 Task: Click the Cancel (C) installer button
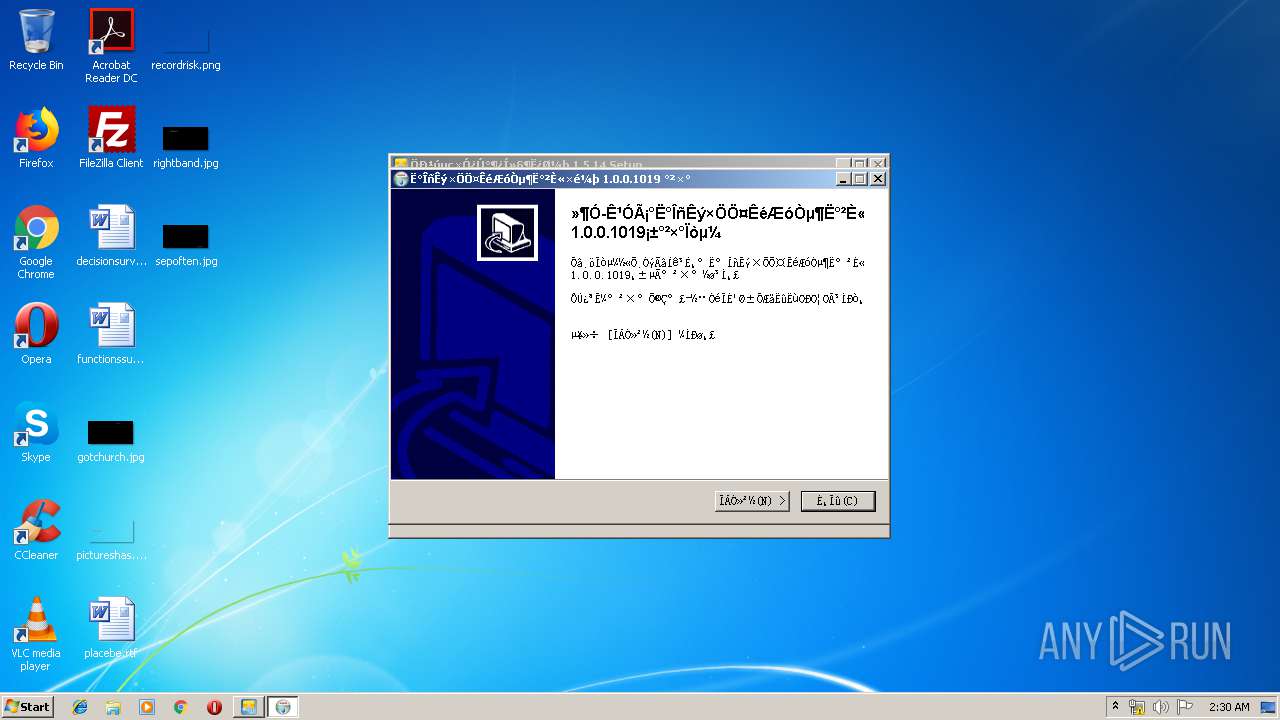tap(838, 500)
